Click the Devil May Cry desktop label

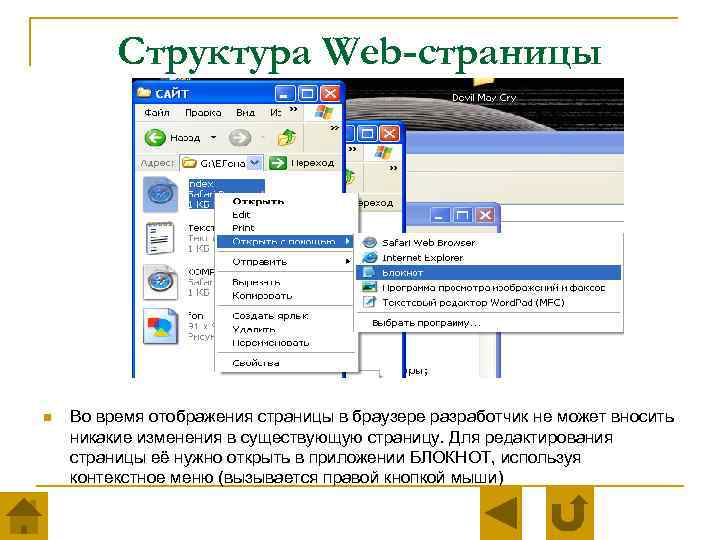484,97
